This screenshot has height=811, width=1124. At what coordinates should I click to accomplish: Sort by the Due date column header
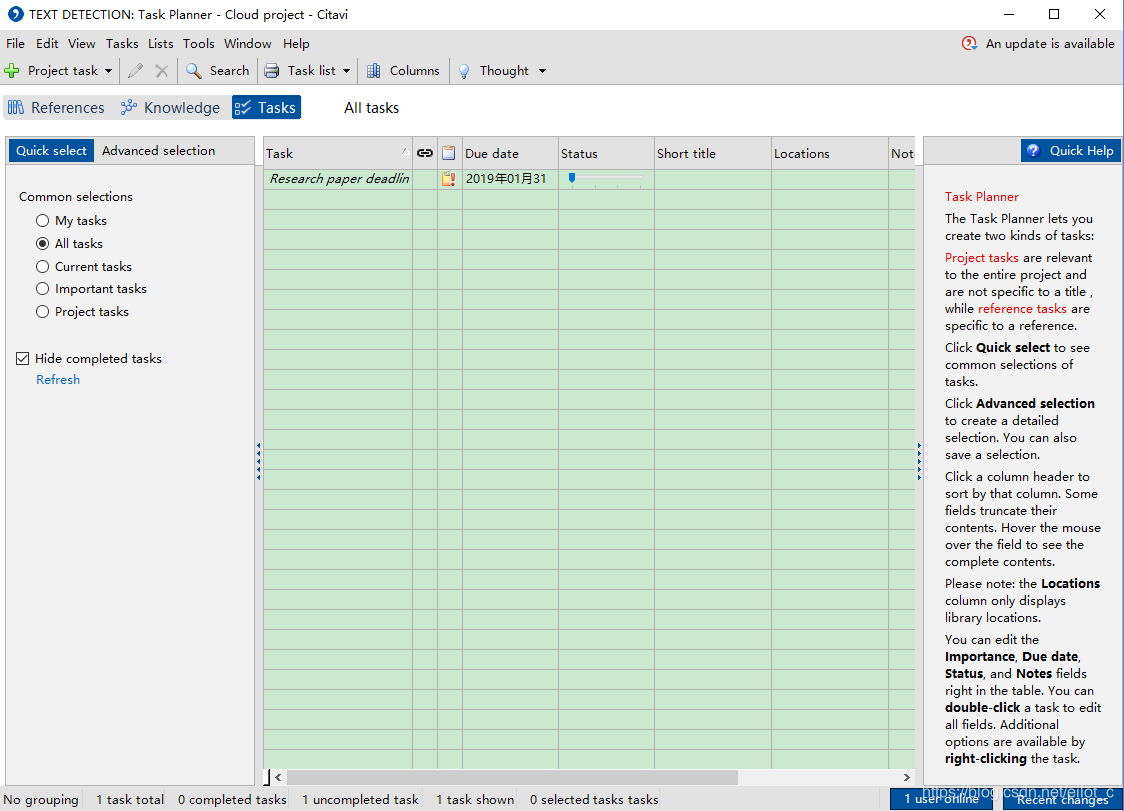coord(510,153)
